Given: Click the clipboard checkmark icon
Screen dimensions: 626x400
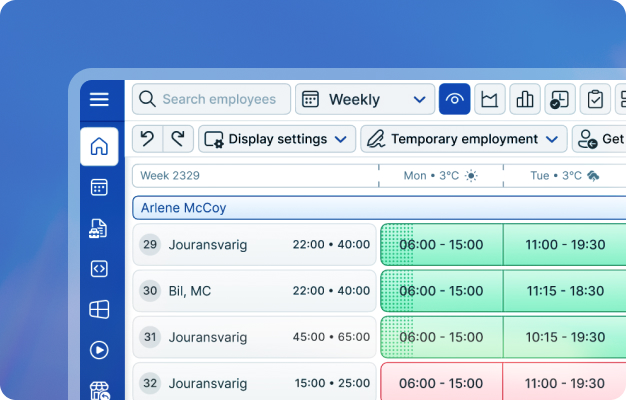Looking at the screenshot, I should click(x=596, y=99).
